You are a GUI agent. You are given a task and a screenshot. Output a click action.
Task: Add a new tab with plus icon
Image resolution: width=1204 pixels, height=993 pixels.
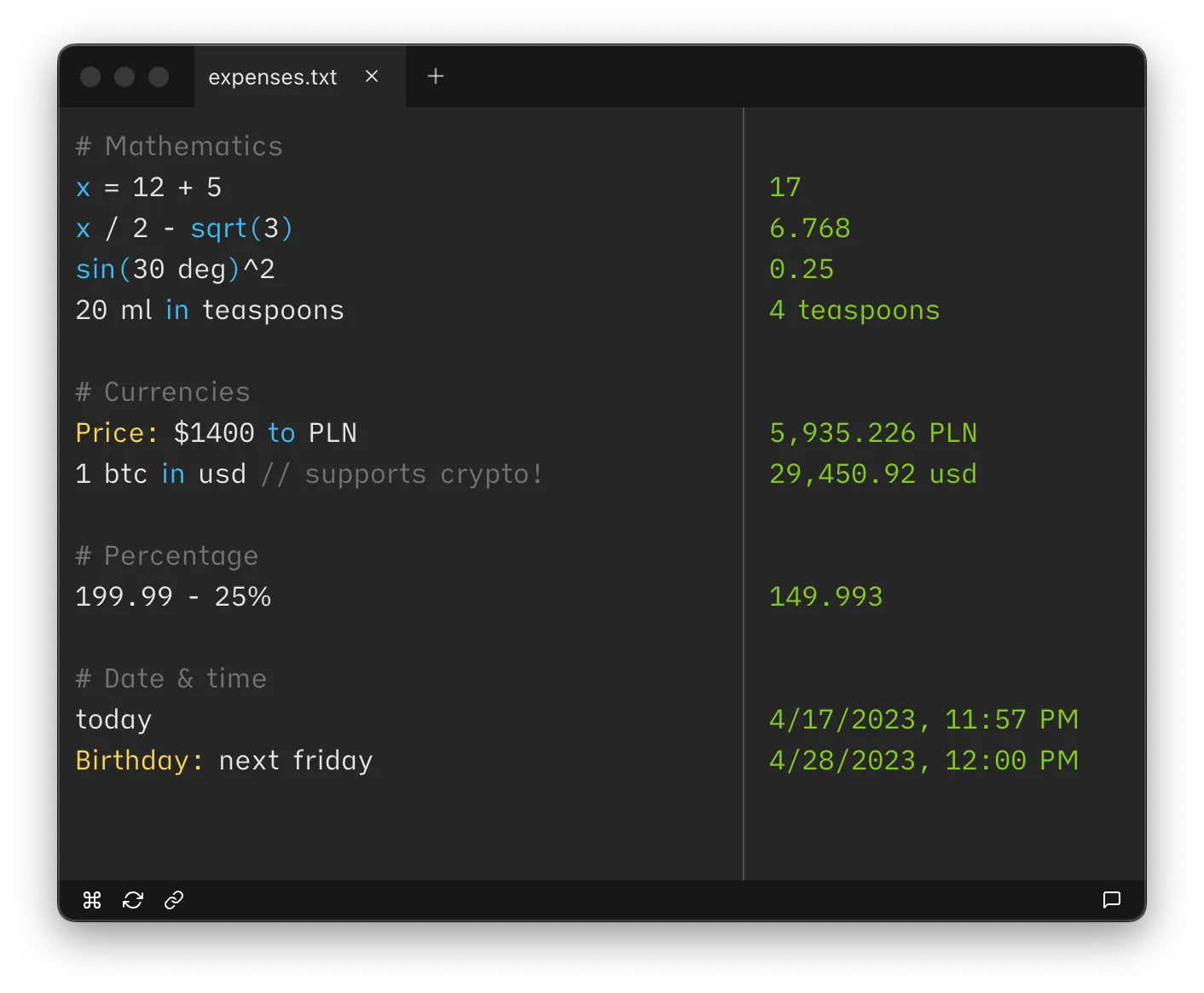coord(436,77)
